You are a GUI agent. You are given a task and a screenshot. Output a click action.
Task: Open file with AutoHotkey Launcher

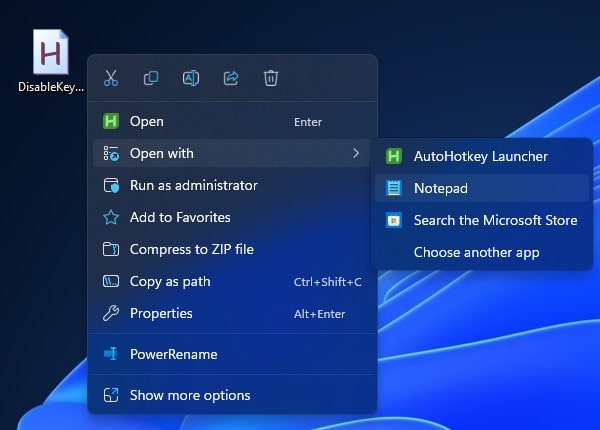[x=482, y=156]
